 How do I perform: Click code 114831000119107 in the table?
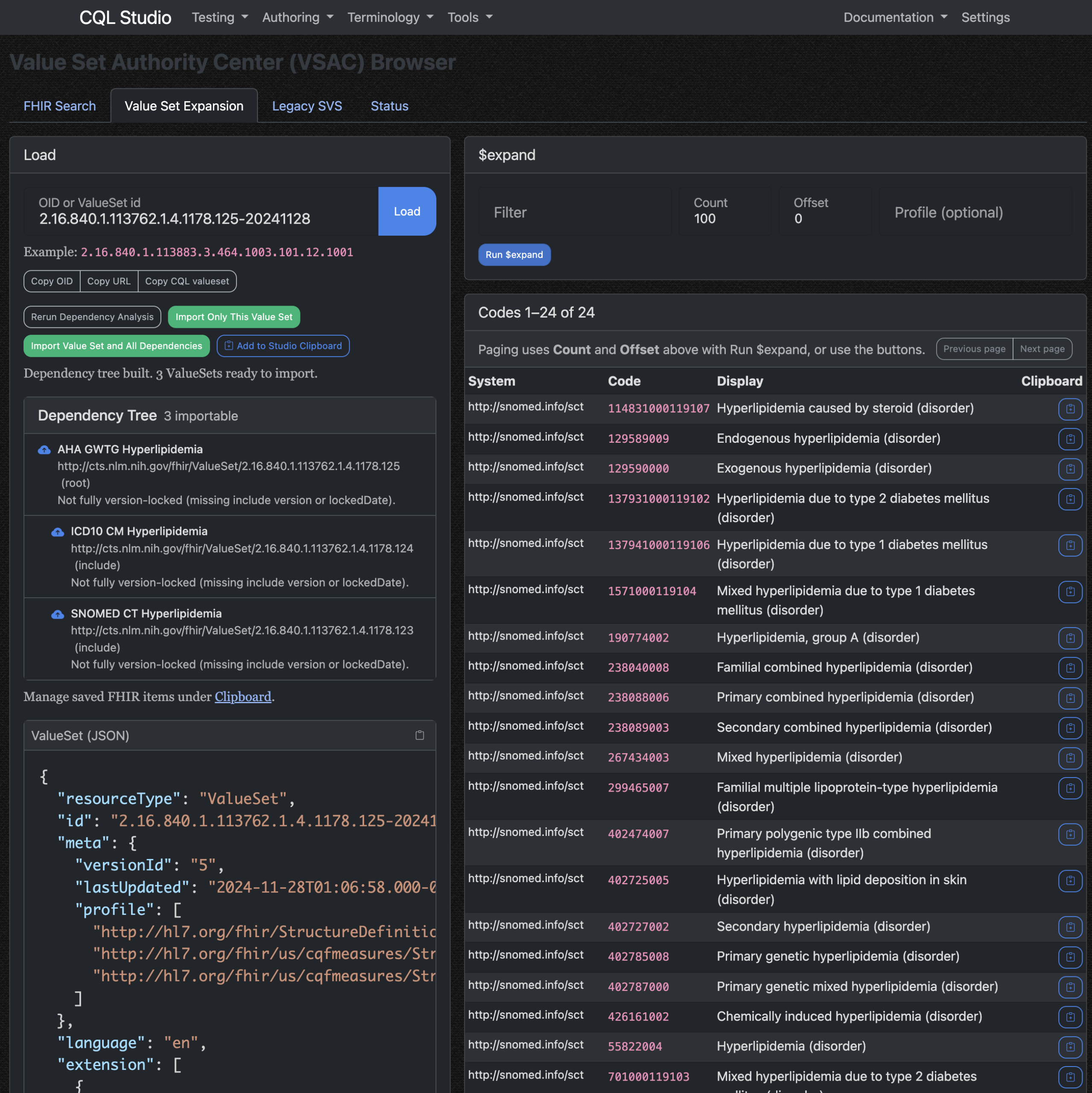pos(659,409)
